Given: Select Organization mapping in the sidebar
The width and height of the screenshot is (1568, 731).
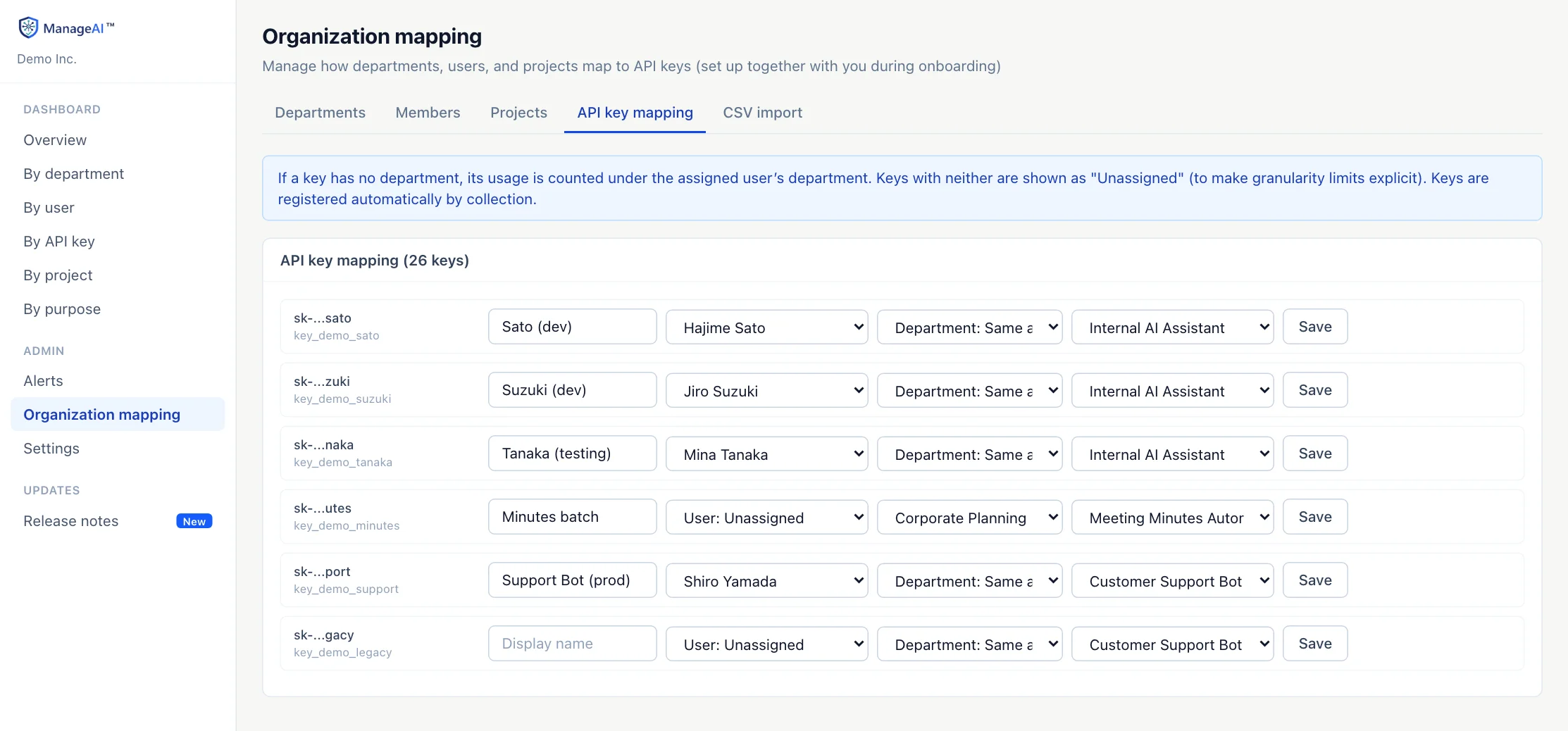Looking at the screenshot, I should (x=118, y=415).
